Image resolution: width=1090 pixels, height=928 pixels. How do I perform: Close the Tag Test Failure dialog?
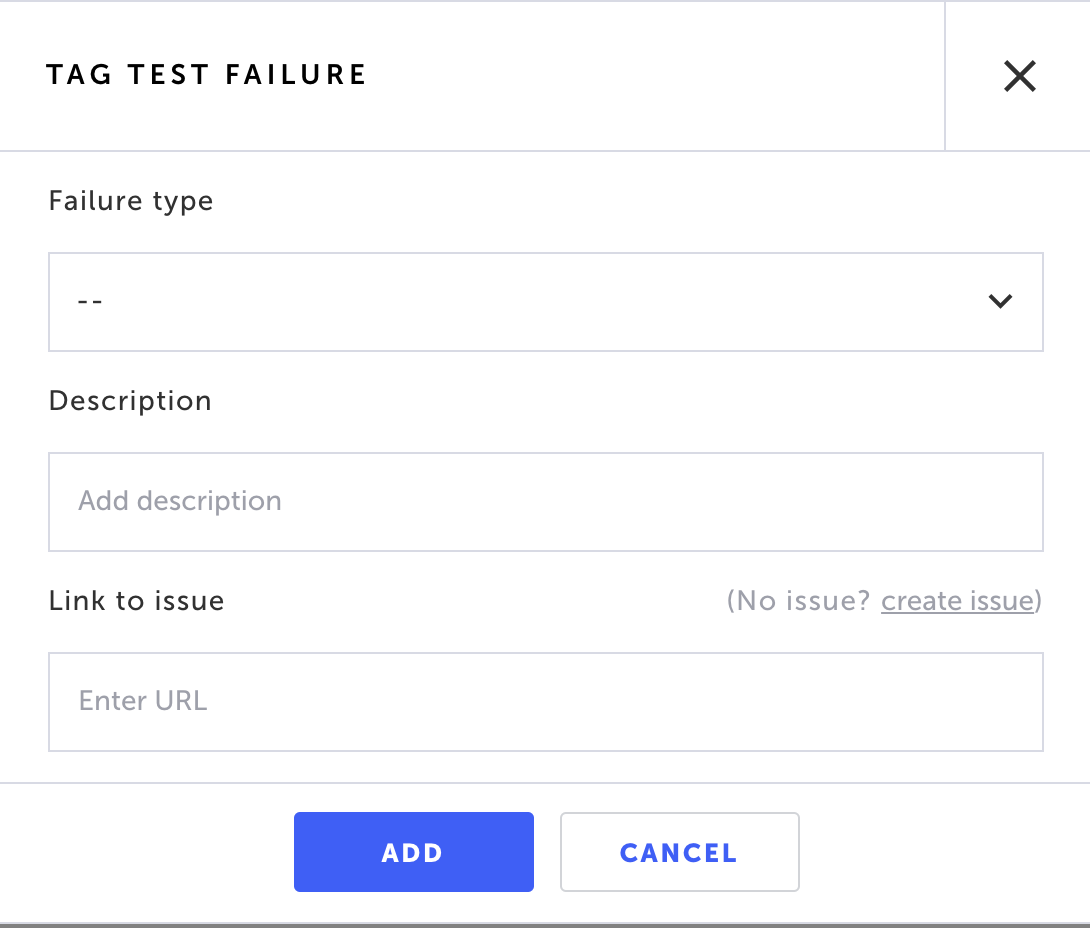pyautogui.click(x=1019, y=76)
